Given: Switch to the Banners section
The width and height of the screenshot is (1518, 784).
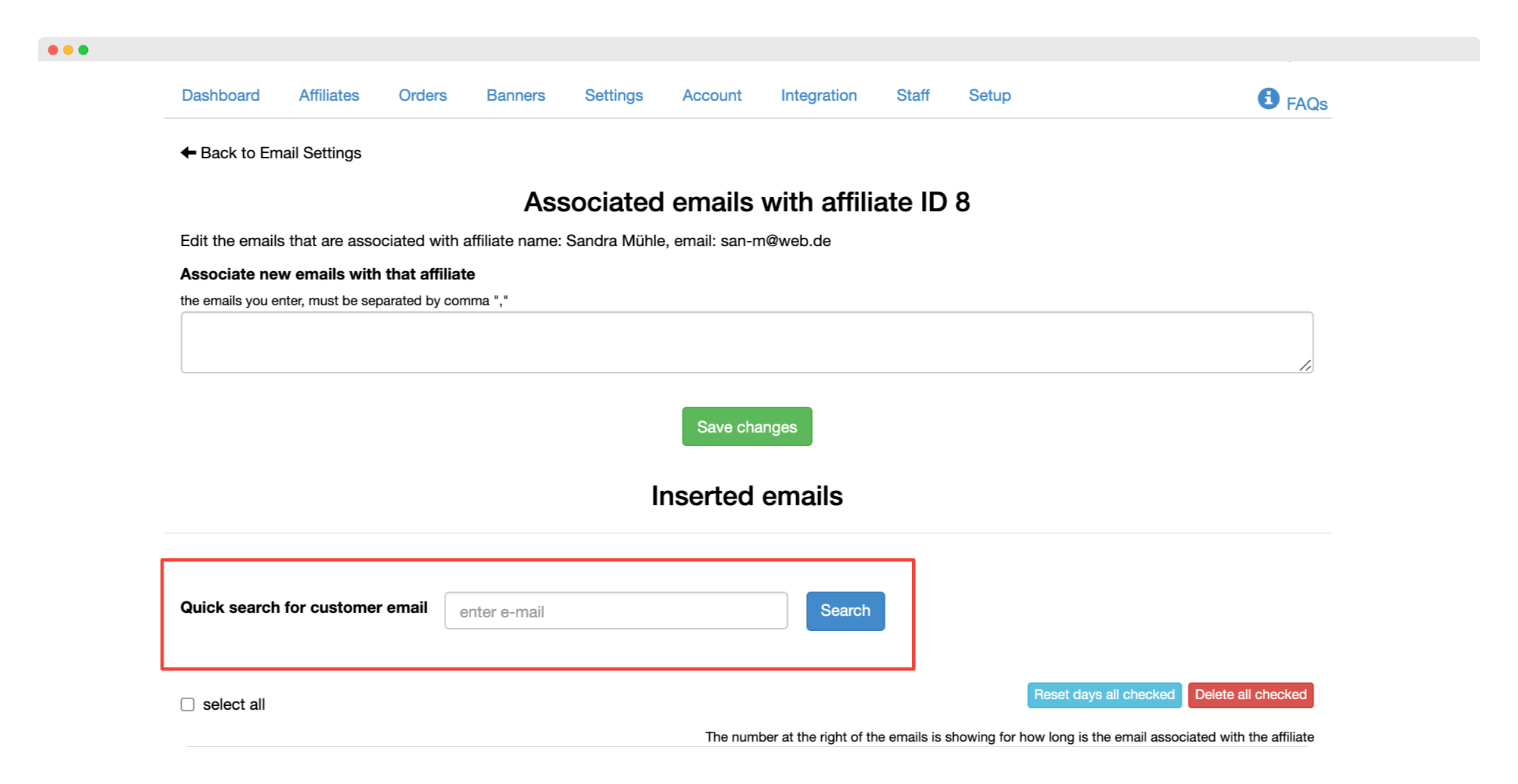Looking at the screenshot, I should 516,95.
